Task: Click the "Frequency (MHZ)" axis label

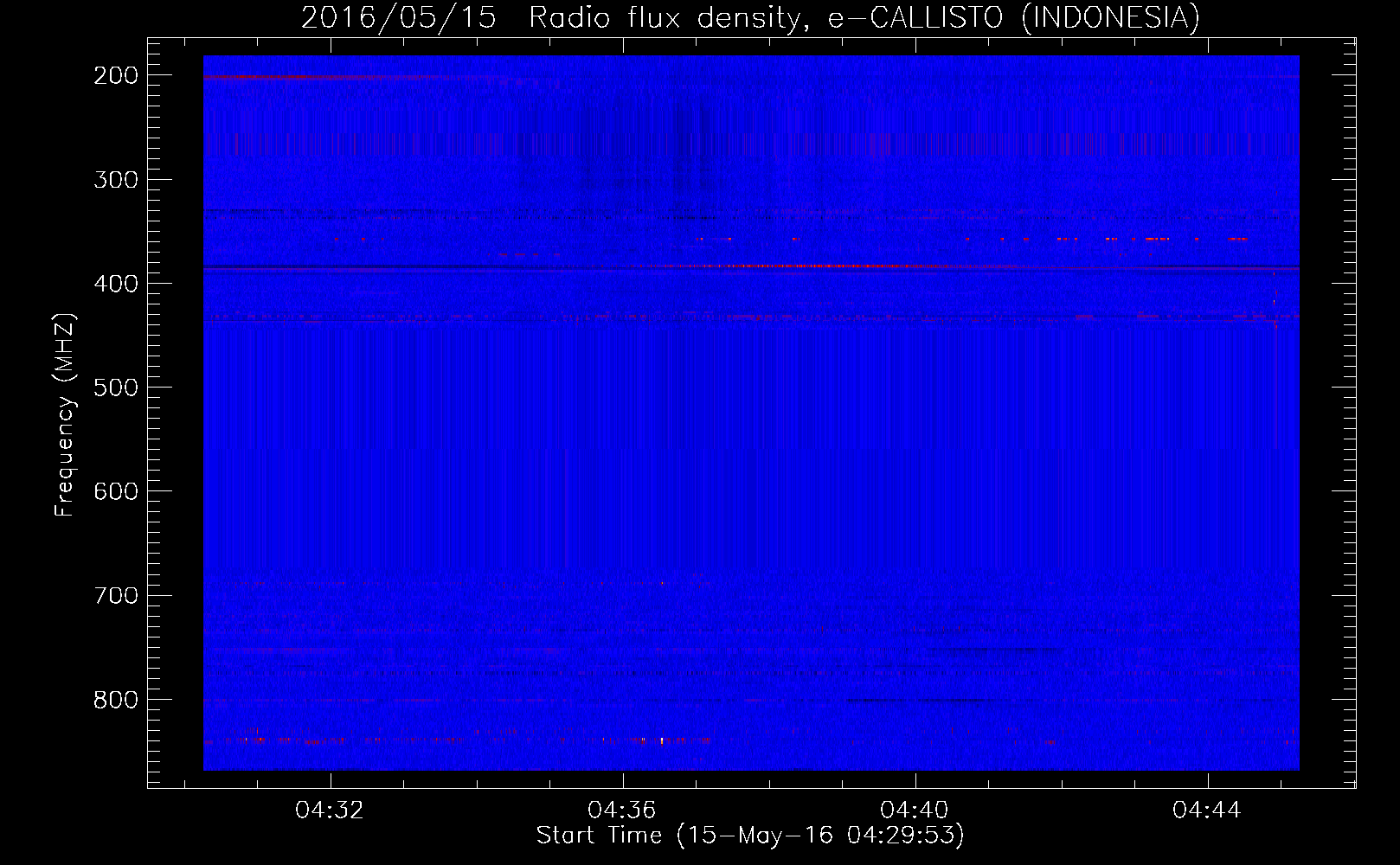Action: 65,415
